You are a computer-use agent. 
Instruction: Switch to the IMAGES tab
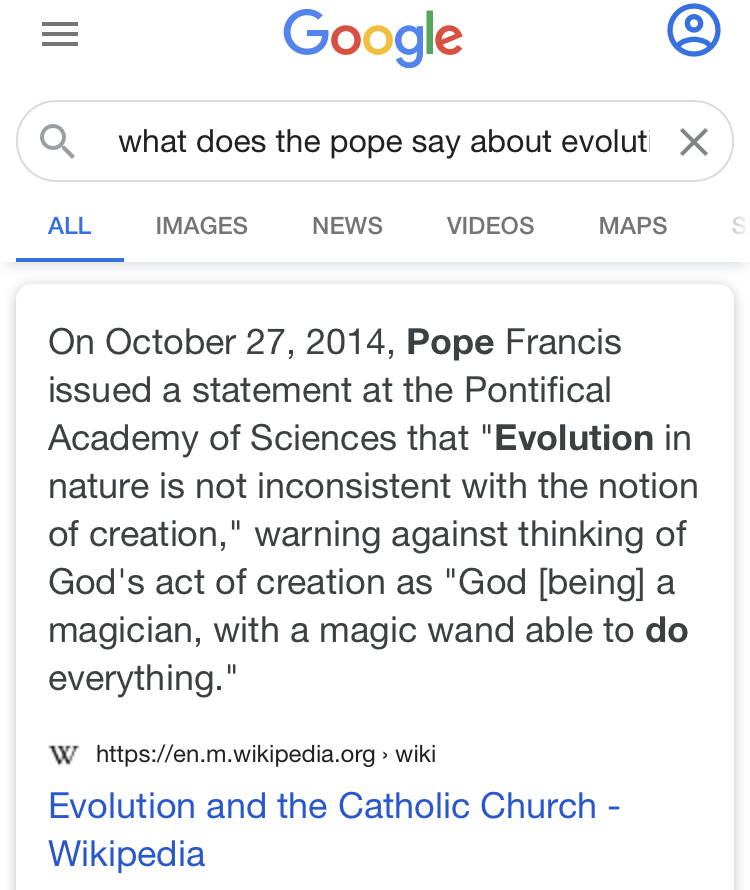point(202,226)
